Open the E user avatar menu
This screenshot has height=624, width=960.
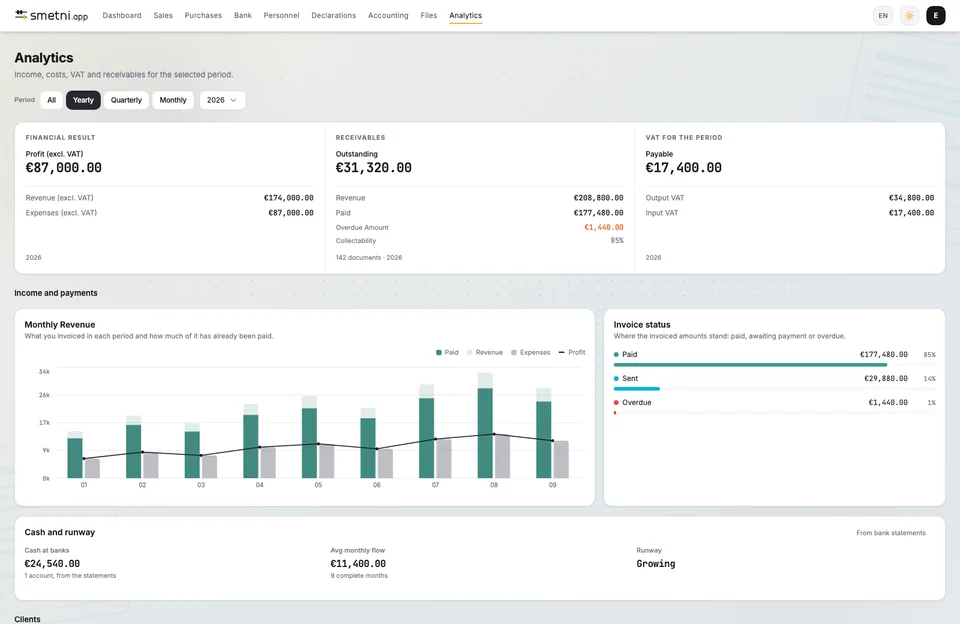[936, 15]
